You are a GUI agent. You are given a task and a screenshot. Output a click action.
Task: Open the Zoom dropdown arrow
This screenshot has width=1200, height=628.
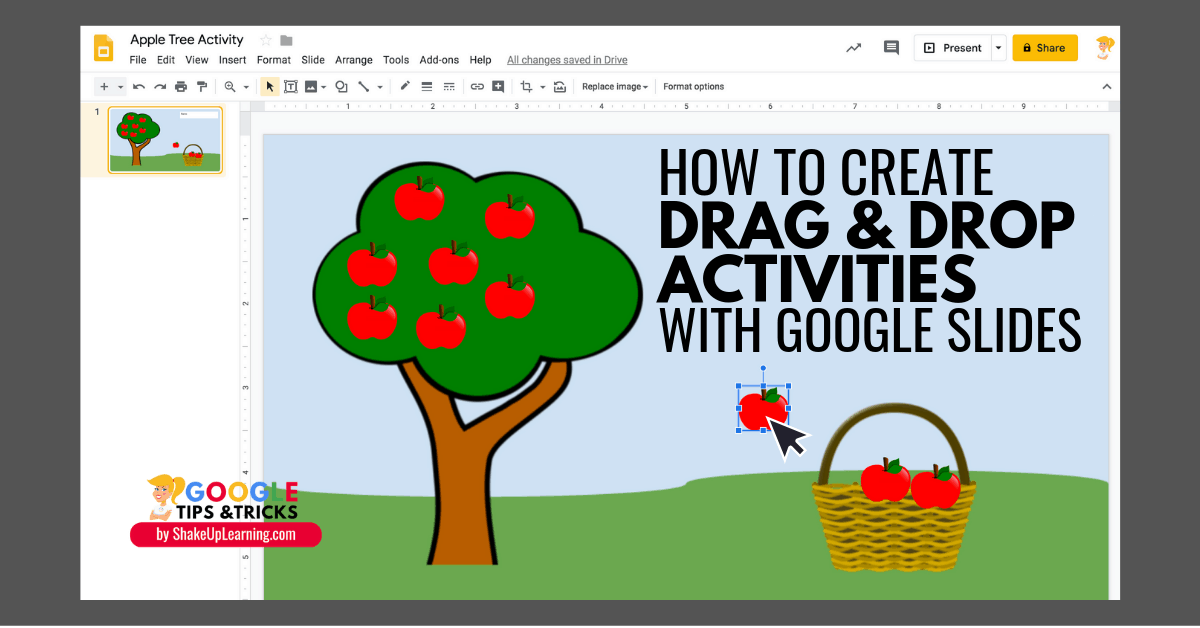tap(246, 86)
